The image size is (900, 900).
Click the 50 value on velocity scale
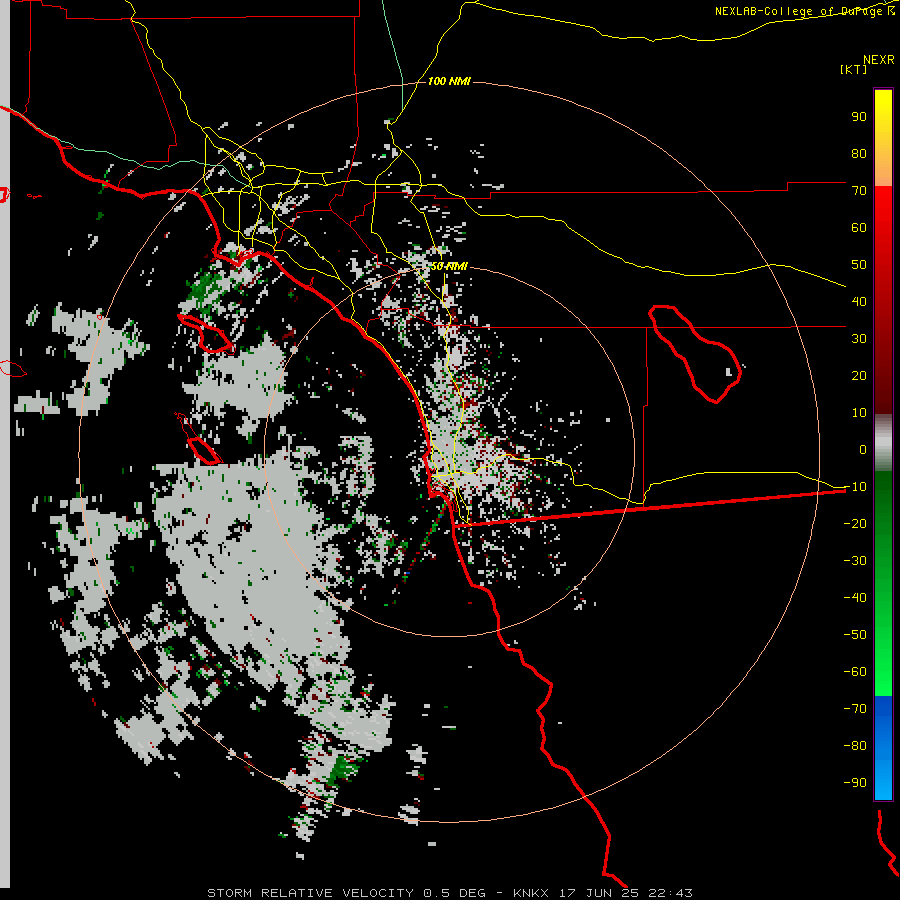tap(859, 265)
